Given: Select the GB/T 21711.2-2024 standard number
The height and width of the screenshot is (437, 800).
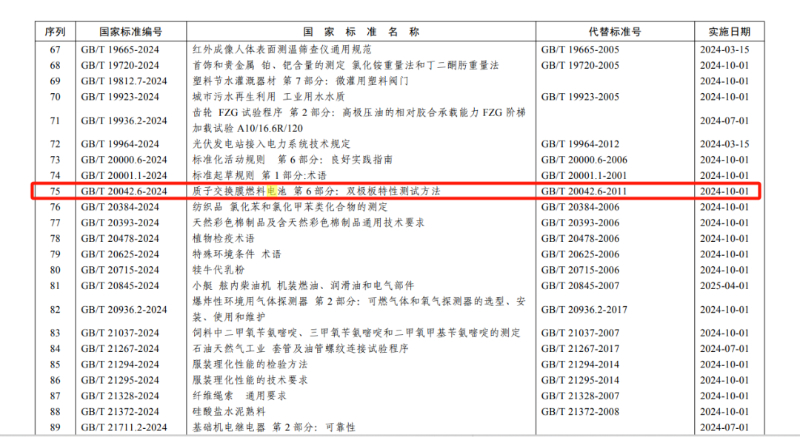Looking at the screenshot, I should [x=124, y=428].
